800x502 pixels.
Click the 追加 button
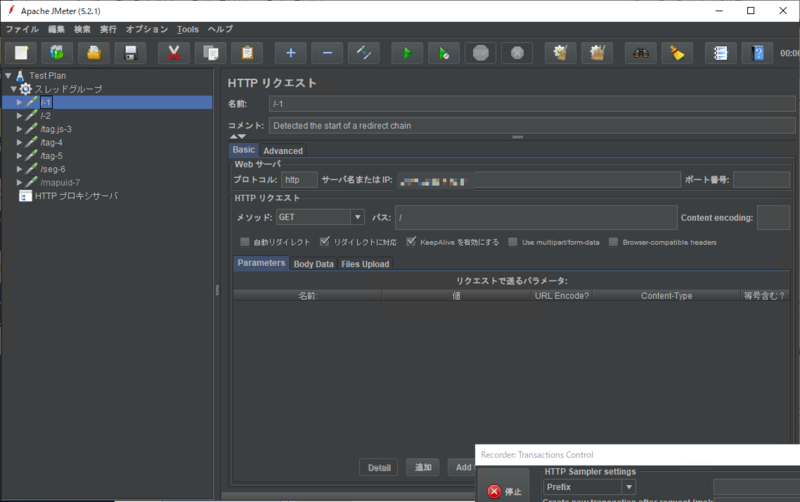(x=423, y=467)
